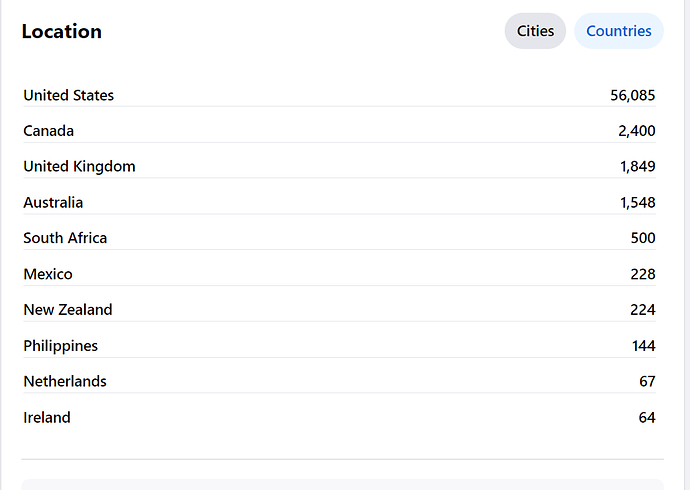Select Ireland in the list
The height and width of the screenshot is (490, 690).
point(47,417)
